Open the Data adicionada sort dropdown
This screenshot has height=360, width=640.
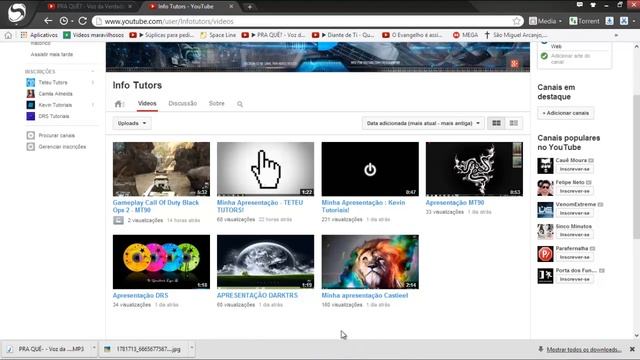click(423, 123)
